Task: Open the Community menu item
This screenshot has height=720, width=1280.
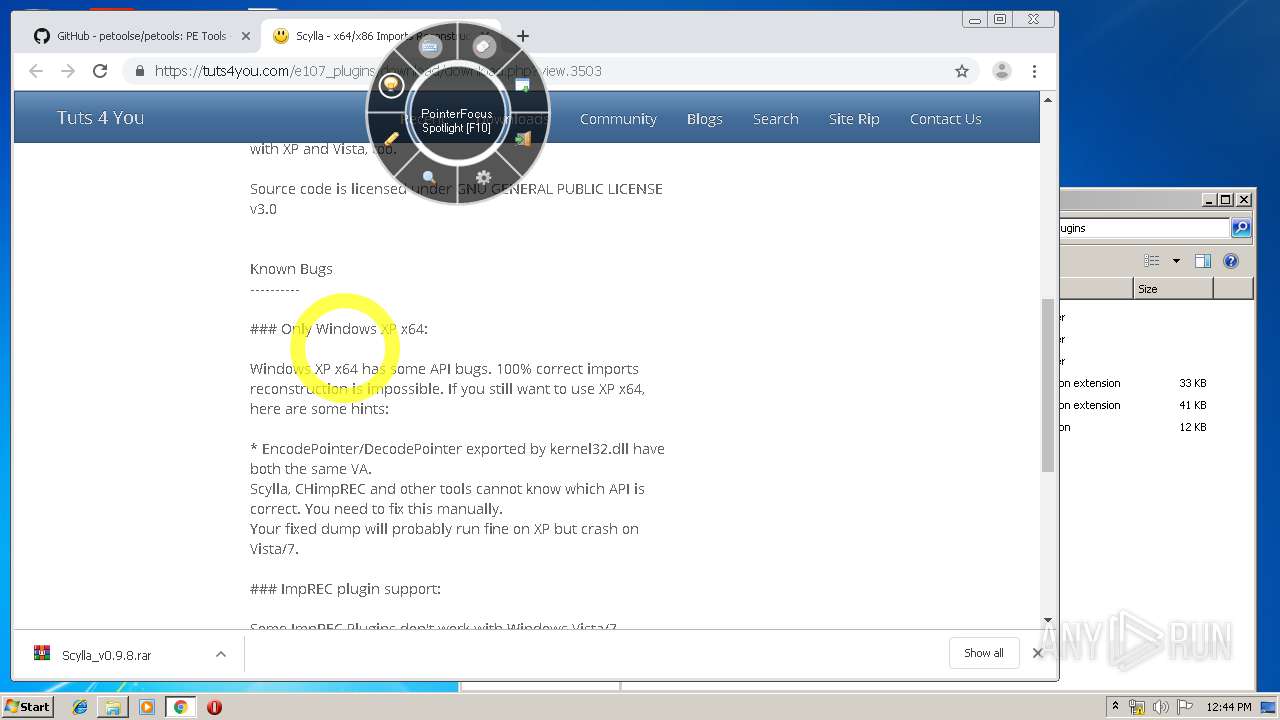Action: [x=618, y=119]
